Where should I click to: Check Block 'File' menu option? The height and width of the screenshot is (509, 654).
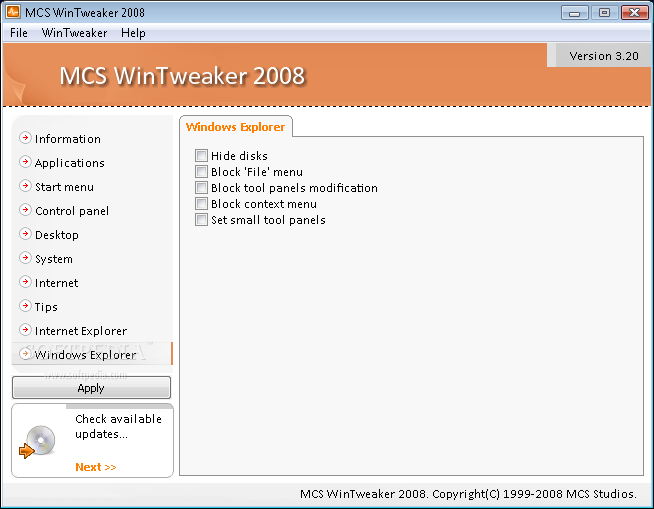tap(201, 171)
